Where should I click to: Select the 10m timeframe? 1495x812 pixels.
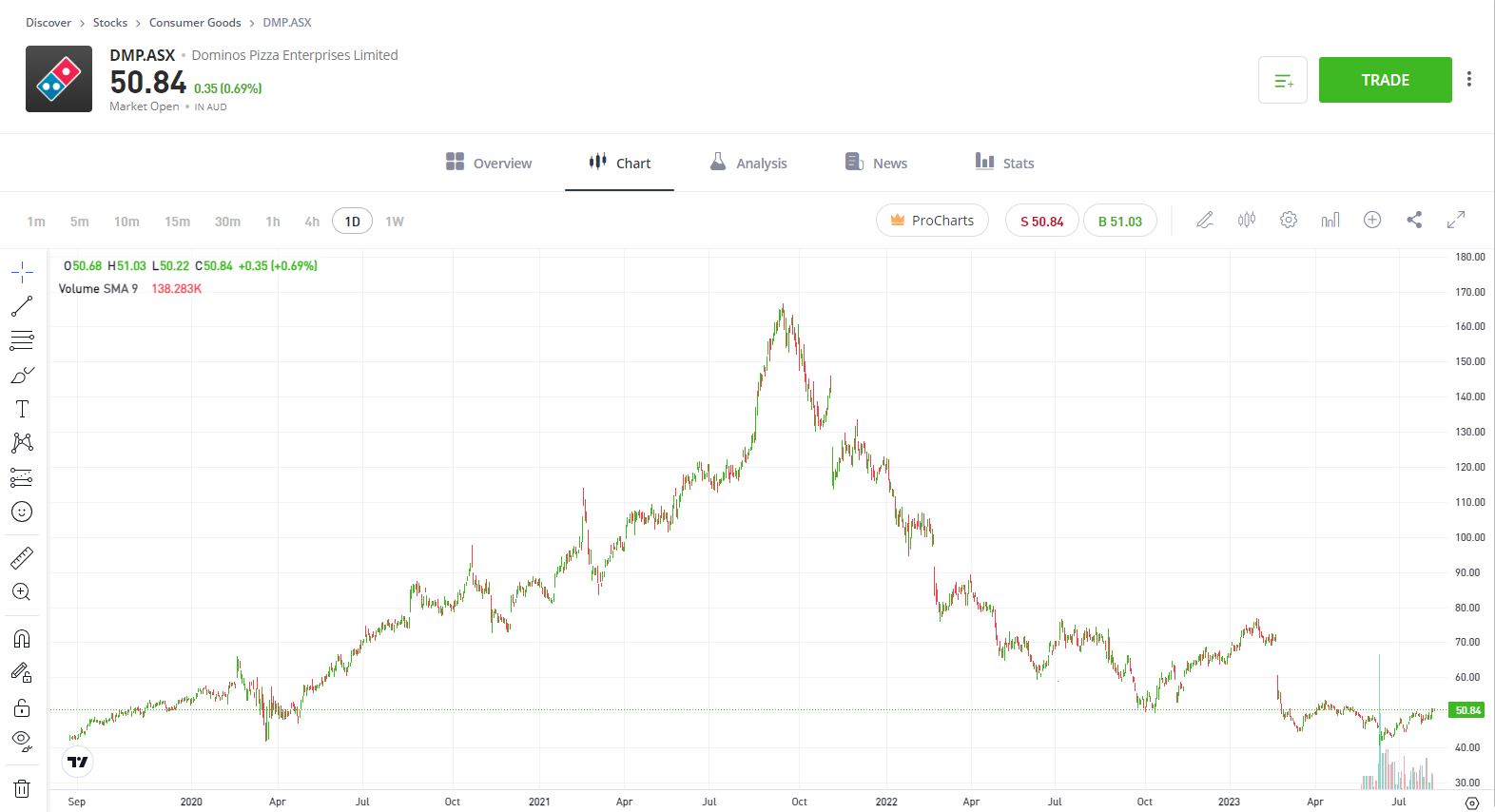[126, 222]
